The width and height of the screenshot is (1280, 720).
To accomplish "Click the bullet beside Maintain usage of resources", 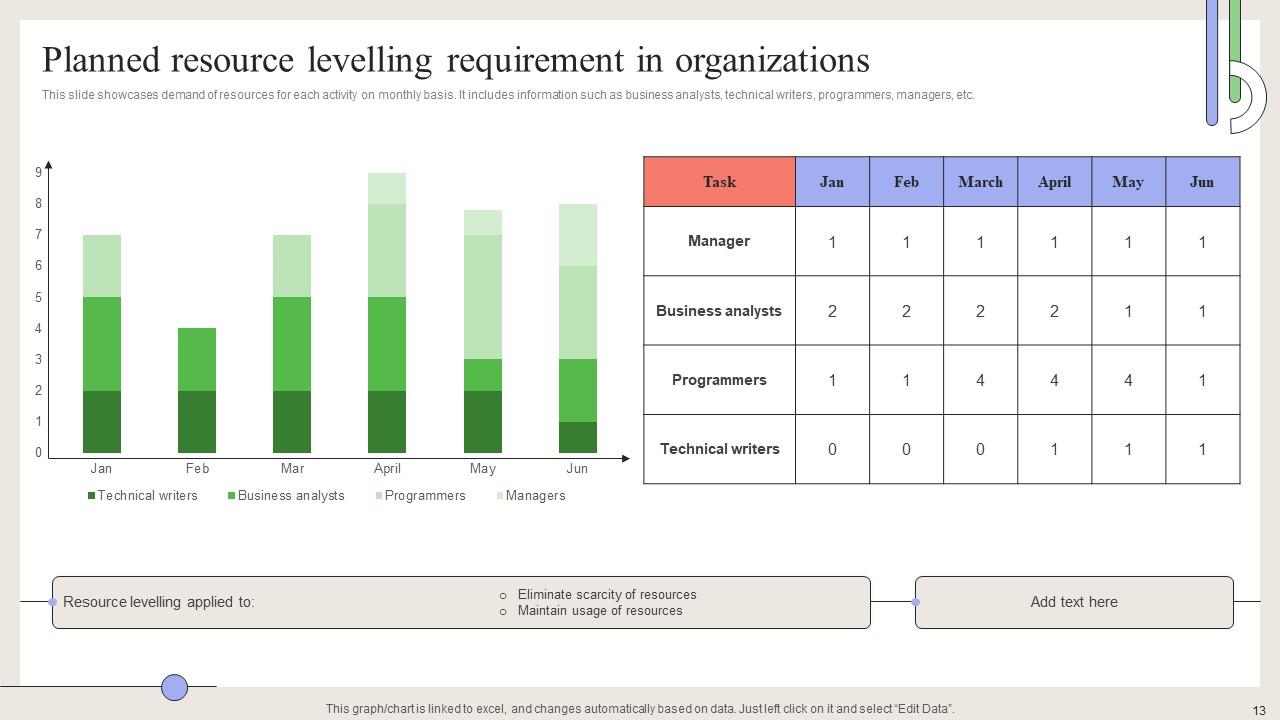I will (x=501, y=611).
